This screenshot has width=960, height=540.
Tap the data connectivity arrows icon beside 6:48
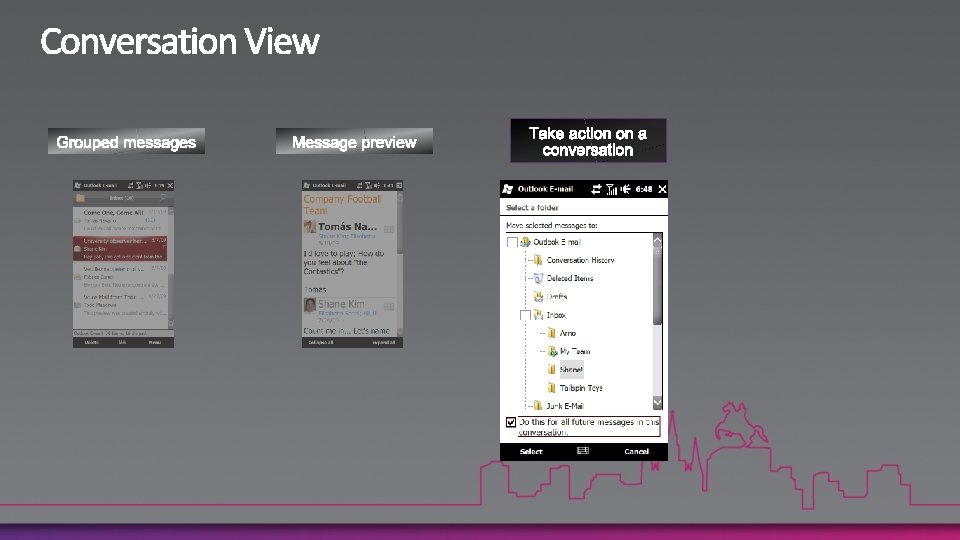(x=596, y=189)
